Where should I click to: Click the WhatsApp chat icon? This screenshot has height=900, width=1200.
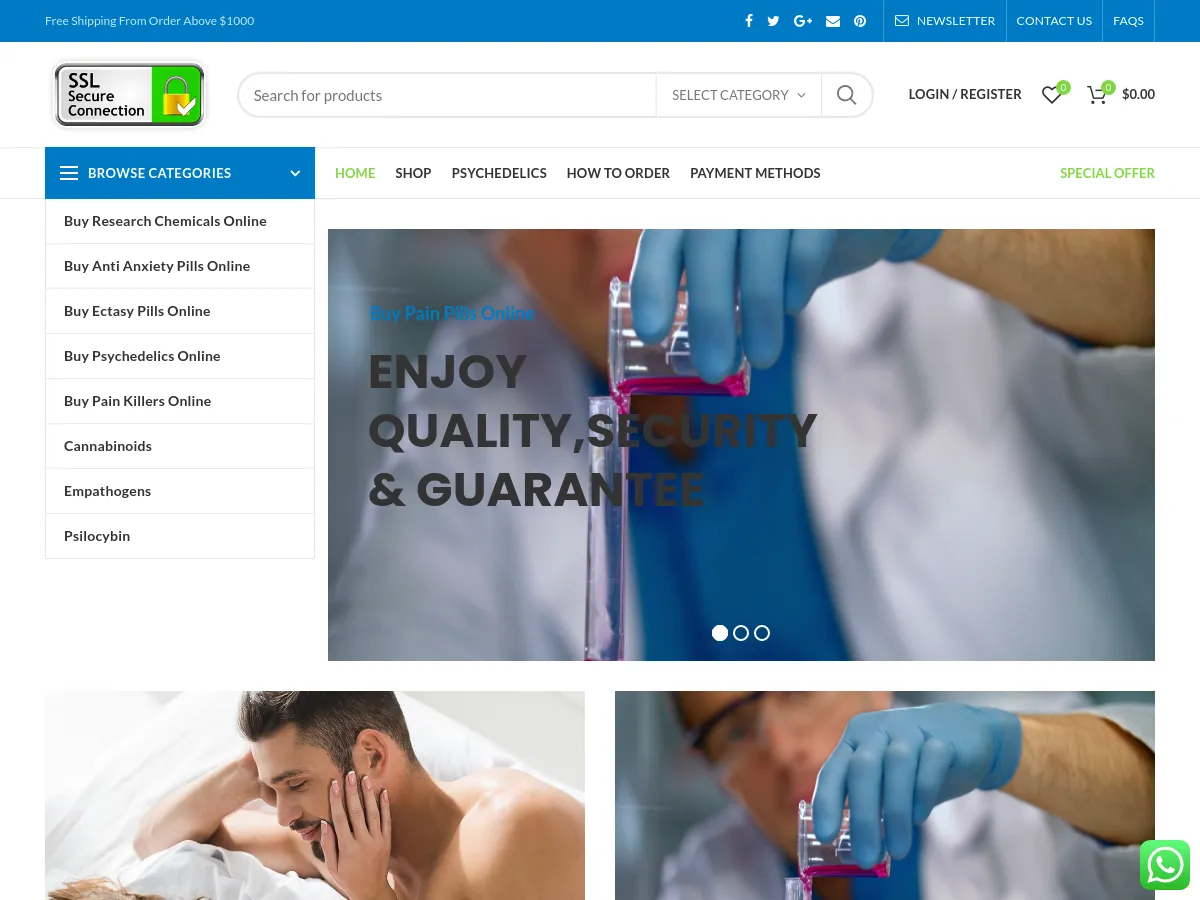pyautogui.click(x=1165, y=865)
